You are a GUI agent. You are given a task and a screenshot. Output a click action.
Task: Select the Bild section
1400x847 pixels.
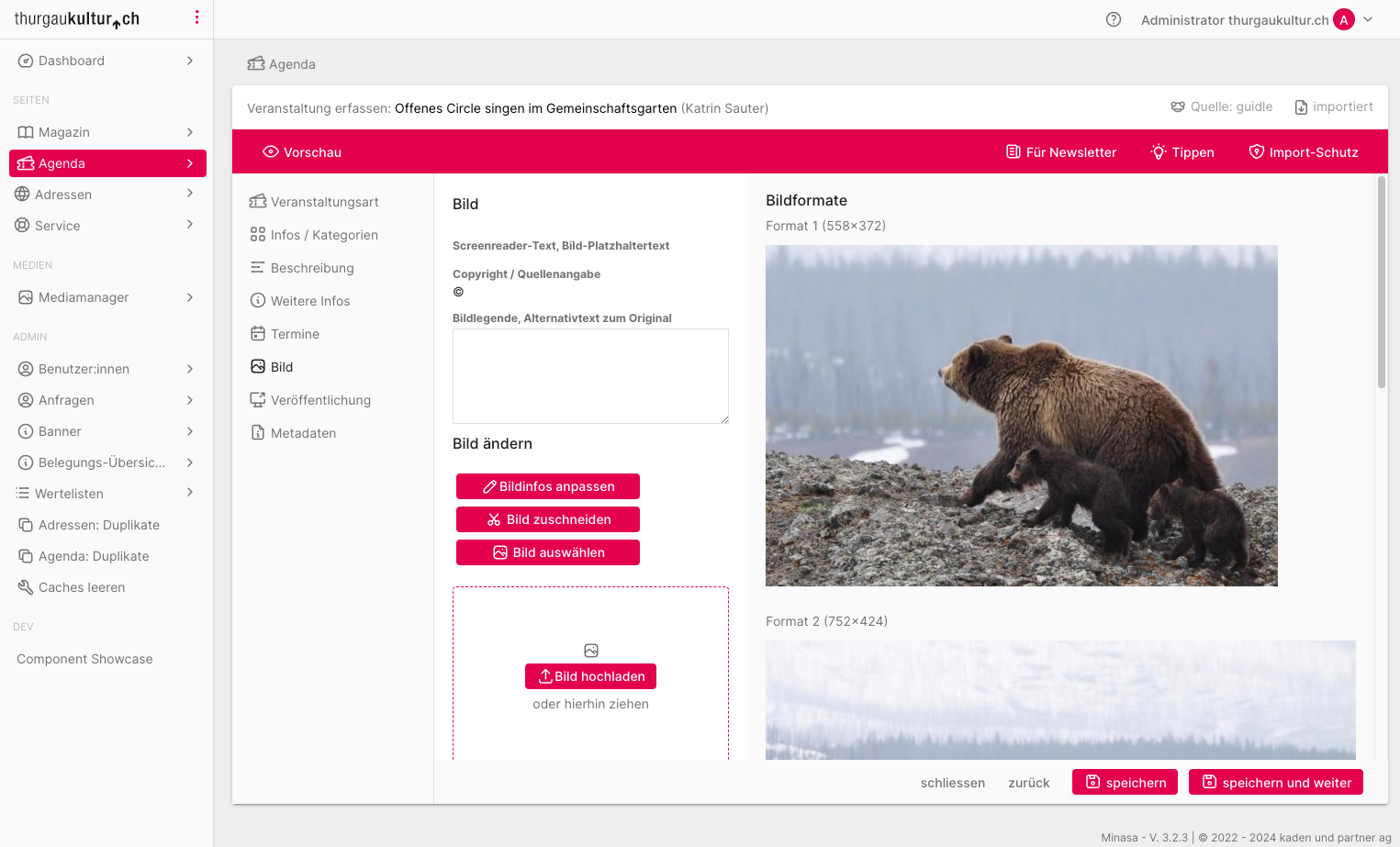[x=272, y=367]
